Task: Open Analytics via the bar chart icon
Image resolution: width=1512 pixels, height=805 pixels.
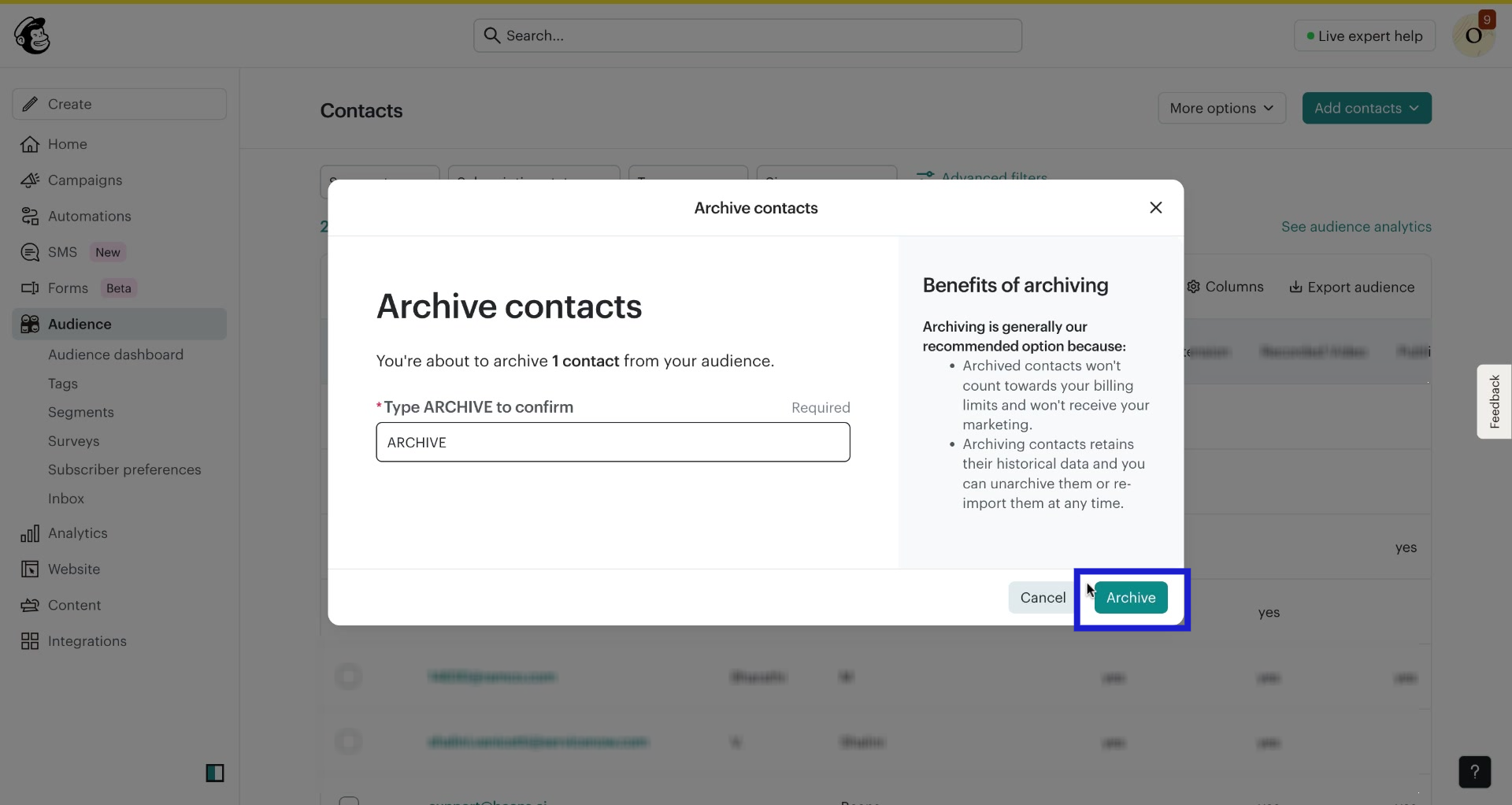Action: tap(30, 533)
